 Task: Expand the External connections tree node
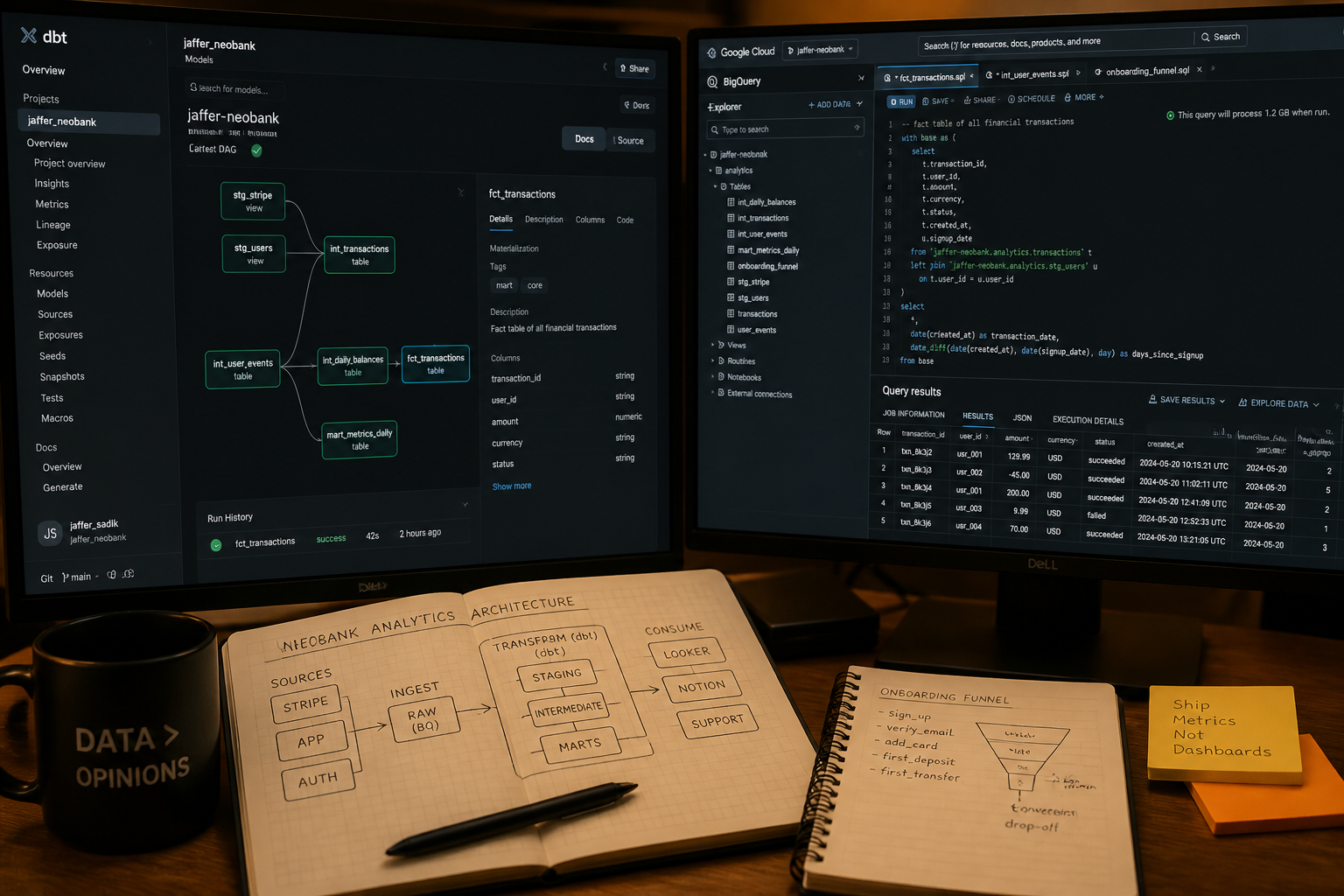coord(712,393)
